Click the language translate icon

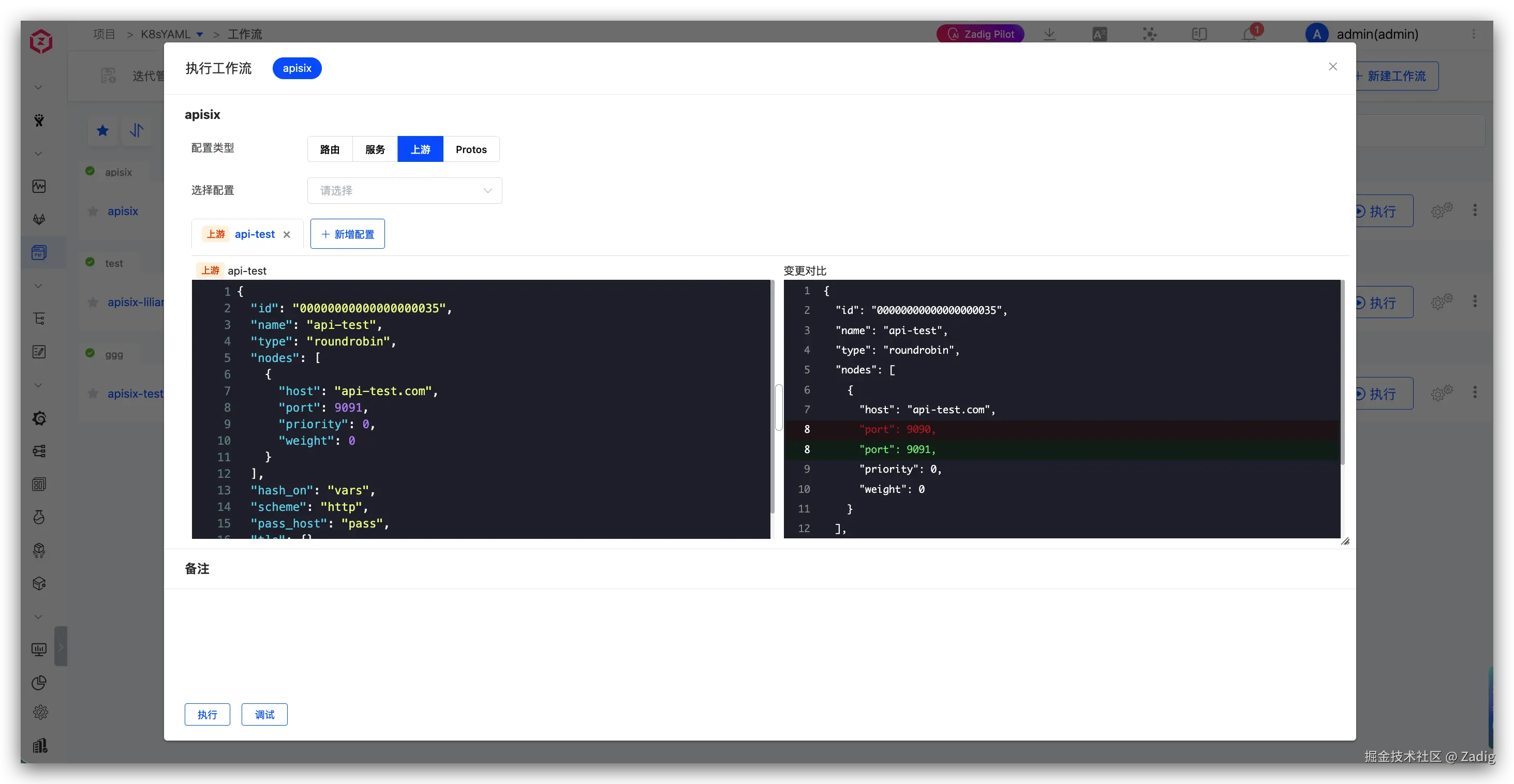point(1100,35)
